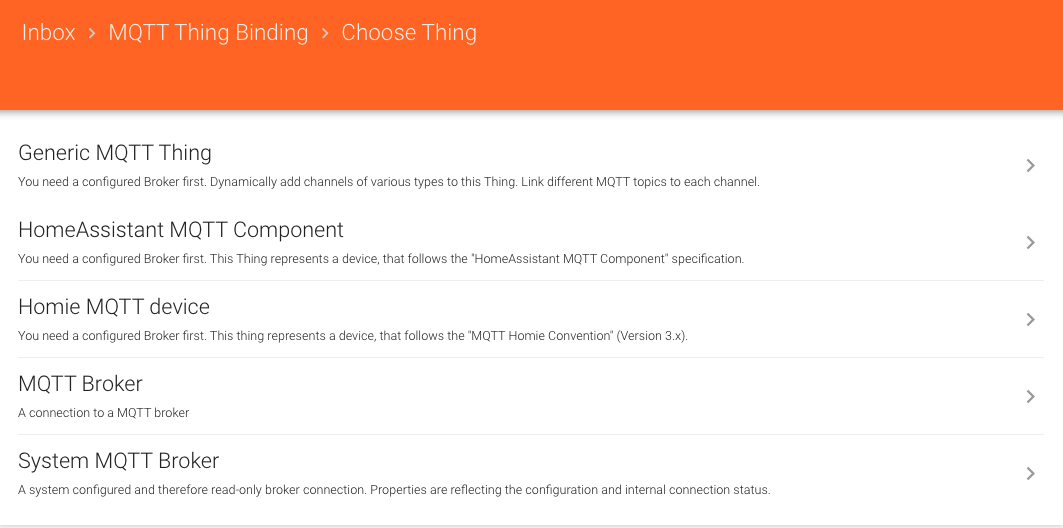Click the read-only broker connection description
The image size is (1063, 528).
(394, 490)
